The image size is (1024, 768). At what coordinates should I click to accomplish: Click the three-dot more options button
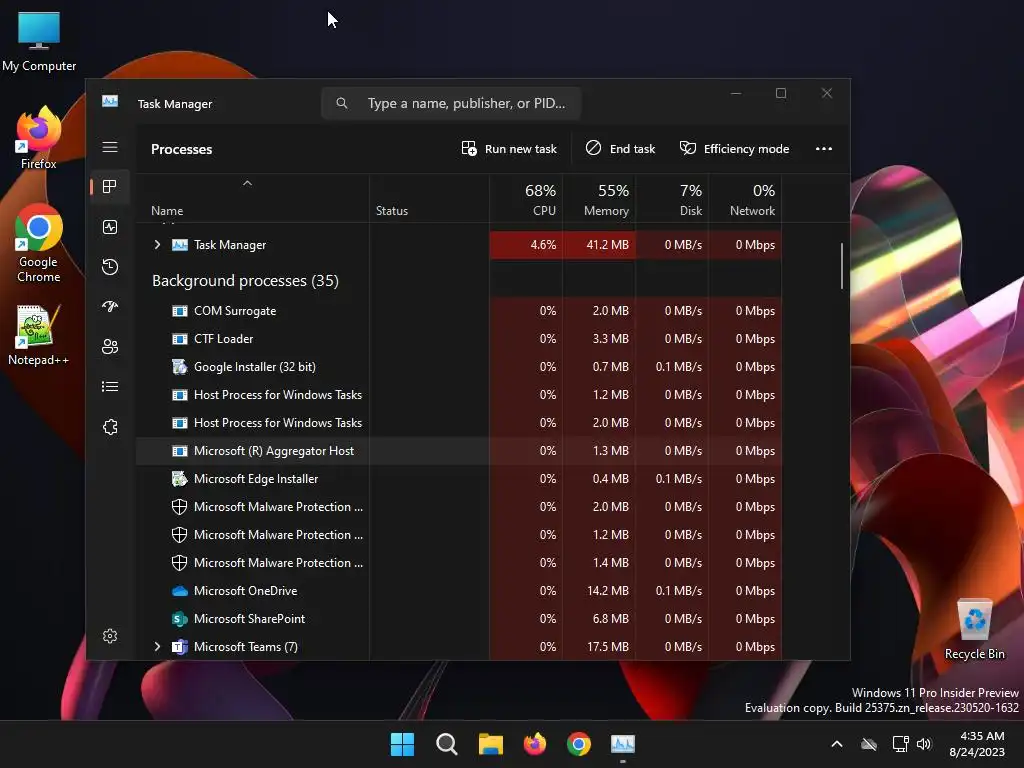coord(824,149)
